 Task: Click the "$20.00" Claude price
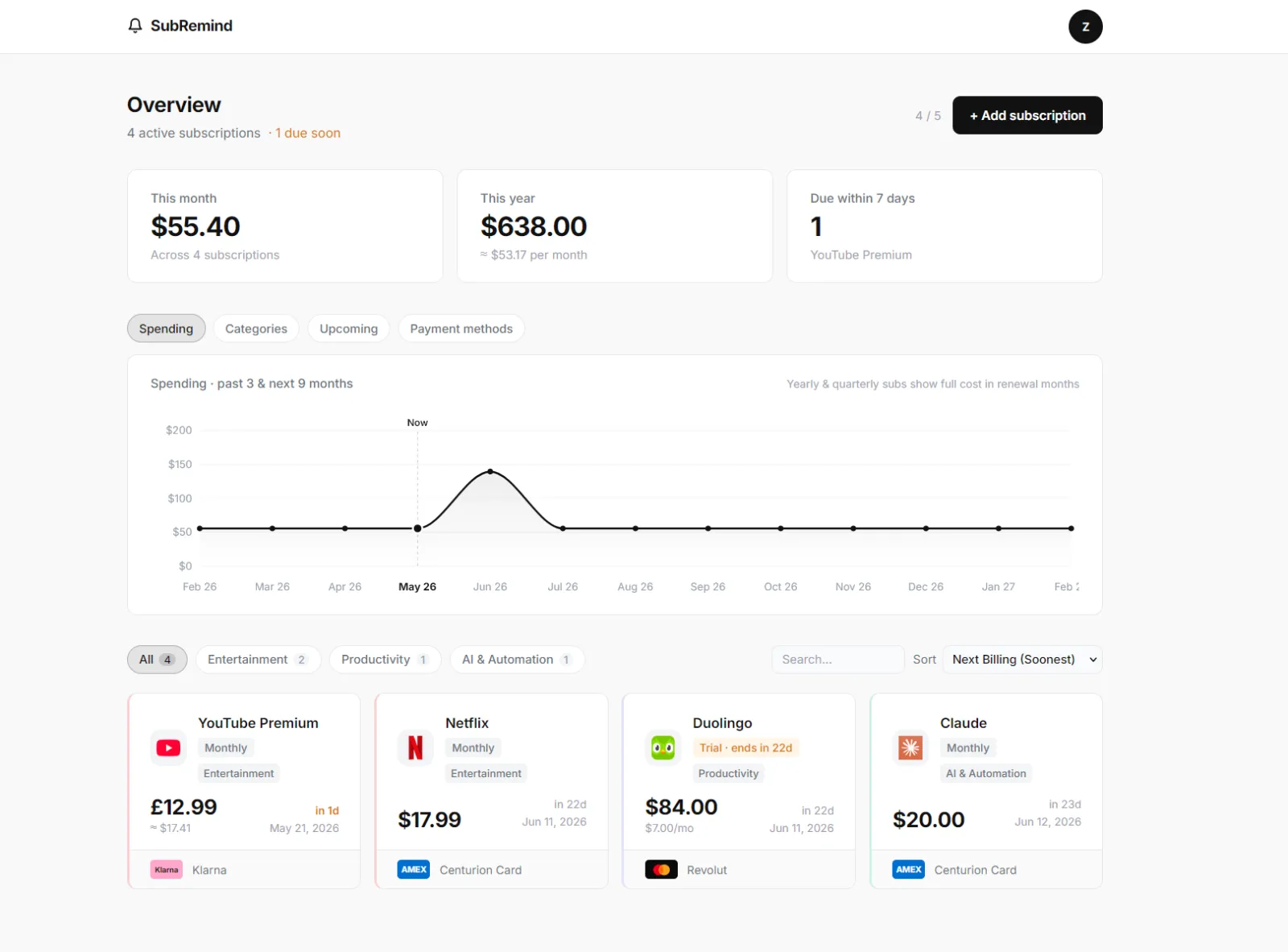click(928, 820)
